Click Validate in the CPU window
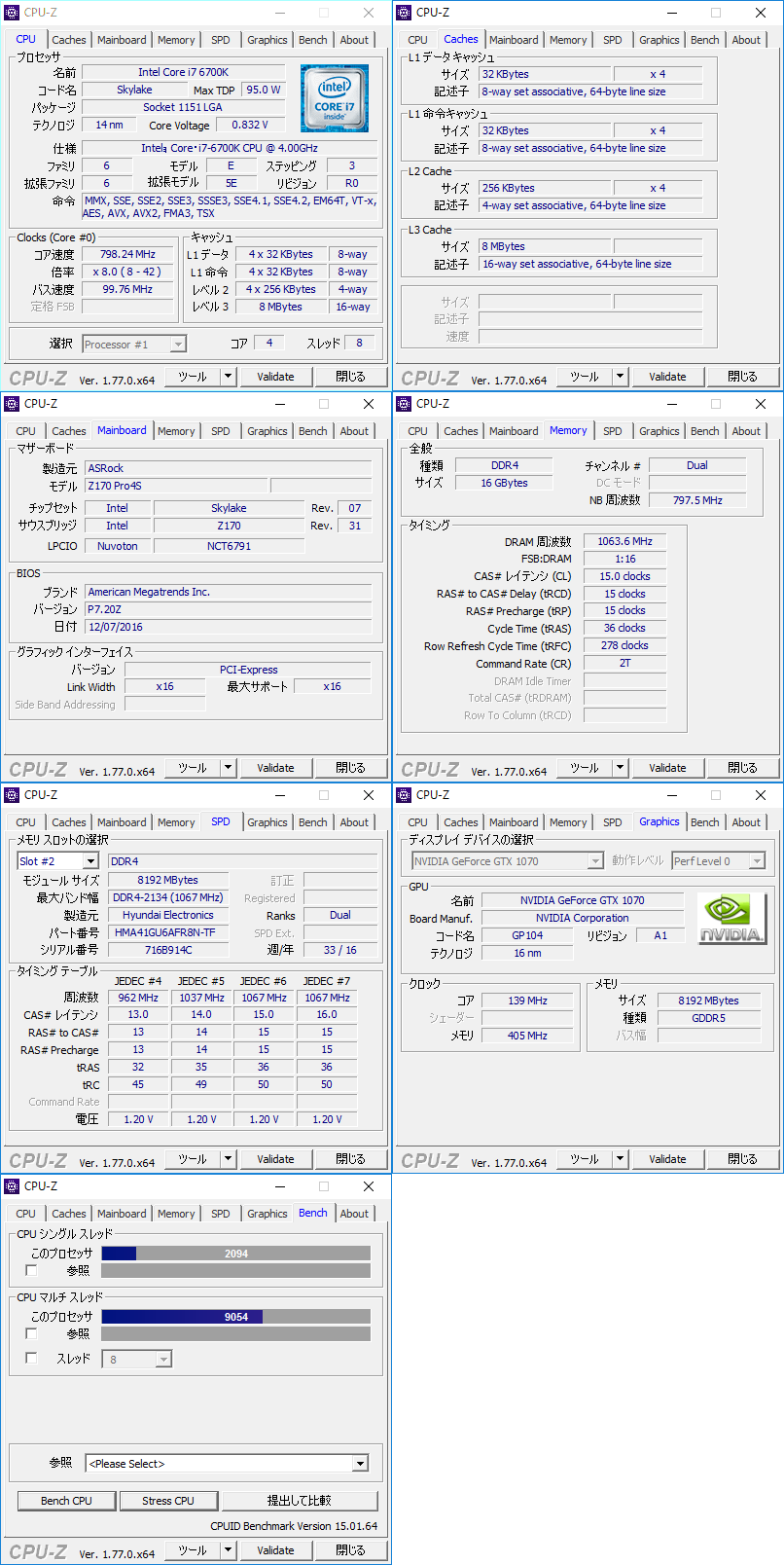784x1565 pixels. [x=275, y=377]
